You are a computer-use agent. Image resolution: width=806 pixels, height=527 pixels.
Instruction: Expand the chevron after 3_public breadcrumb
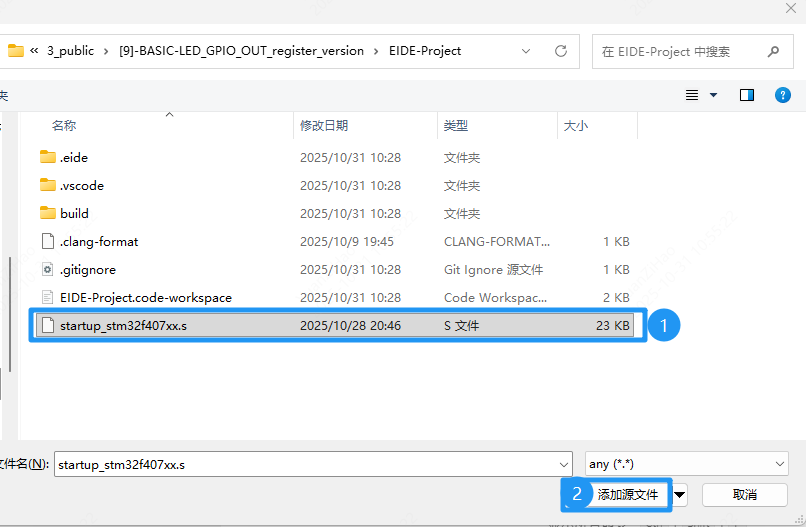[106, 51]
